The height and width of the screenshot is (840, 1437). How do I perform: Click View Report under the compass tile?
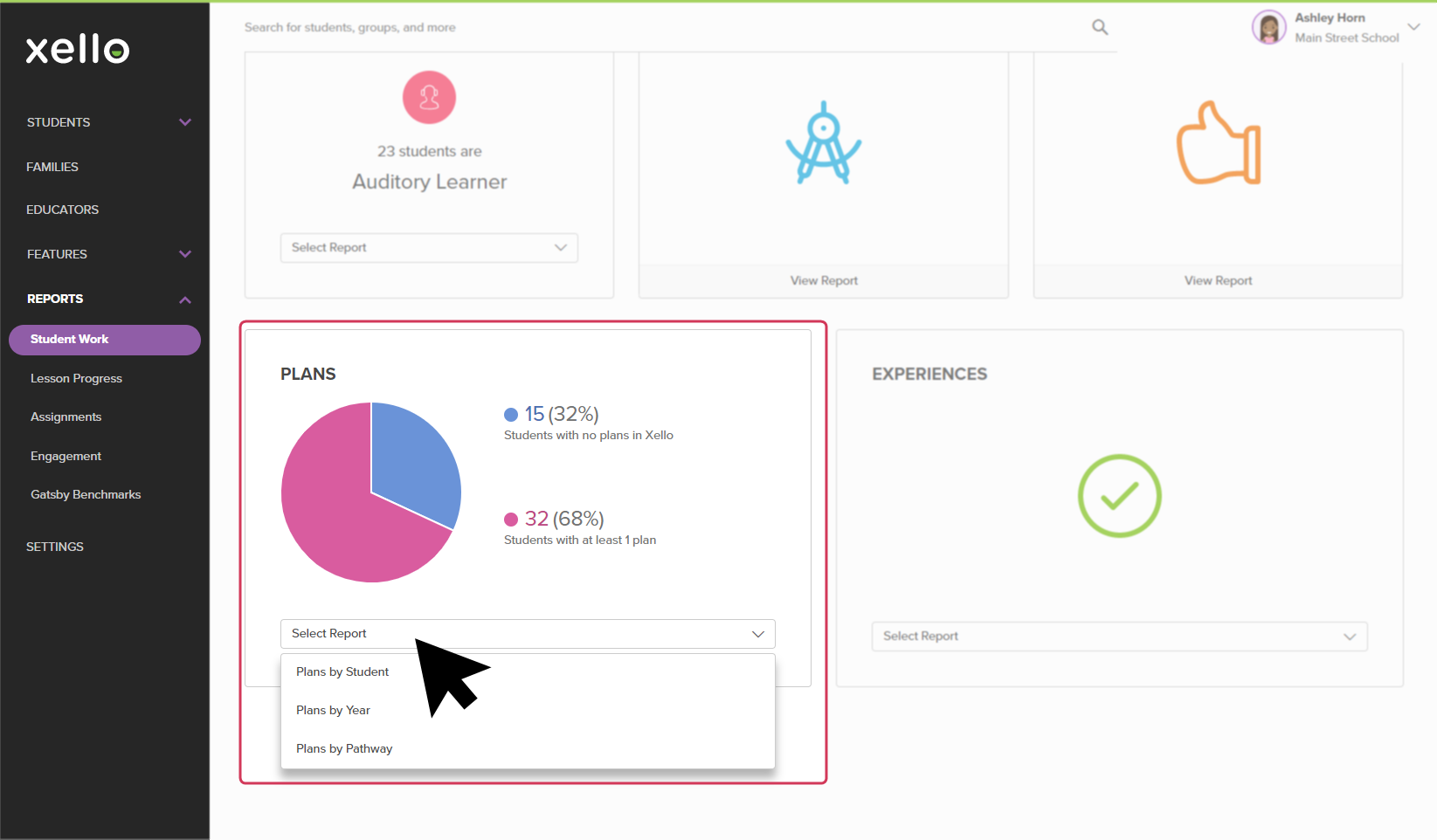tap(822, 280)
